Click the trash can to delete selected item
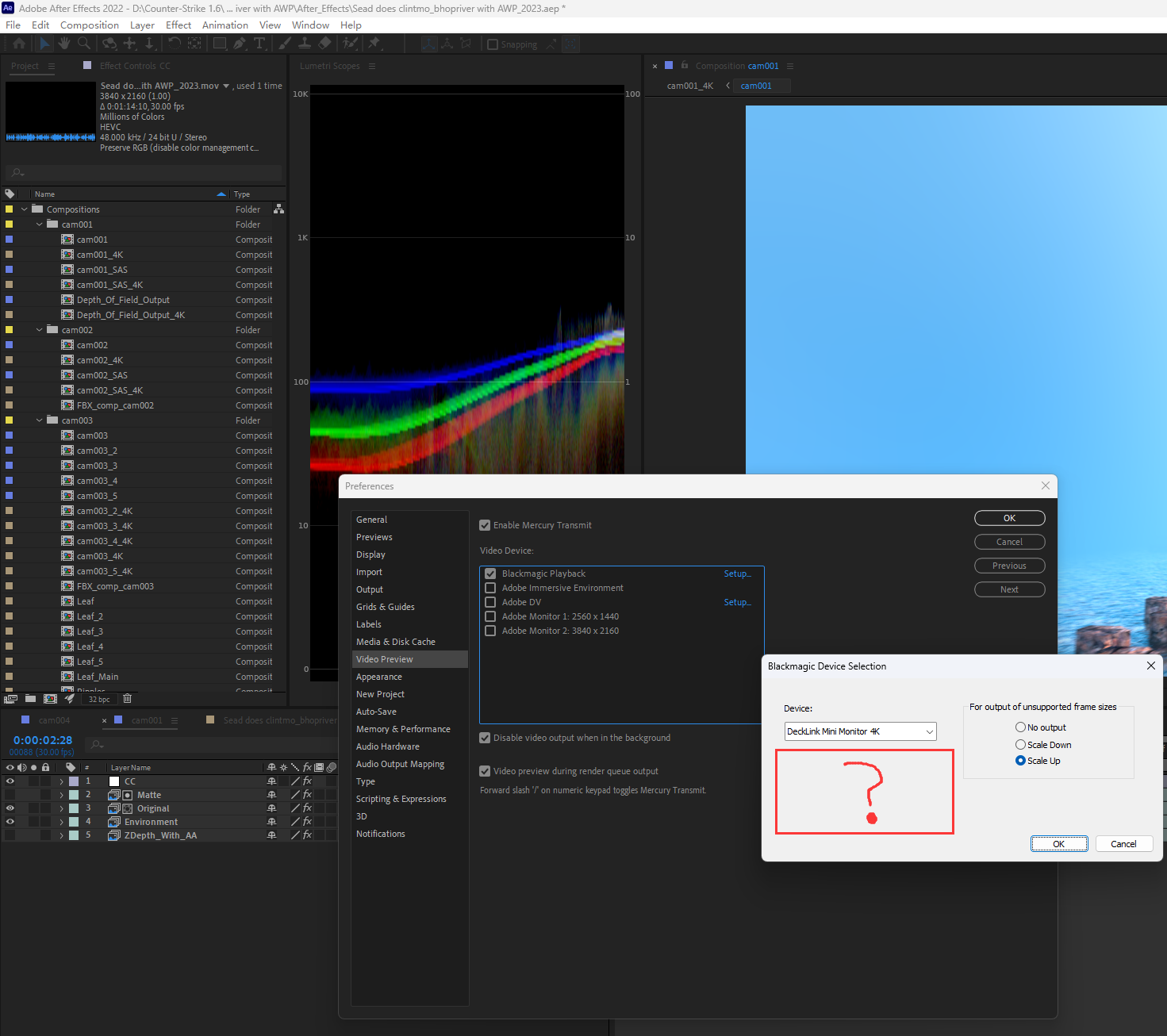The height and width of the screenshot is (1036, 1167). point(127,699)
